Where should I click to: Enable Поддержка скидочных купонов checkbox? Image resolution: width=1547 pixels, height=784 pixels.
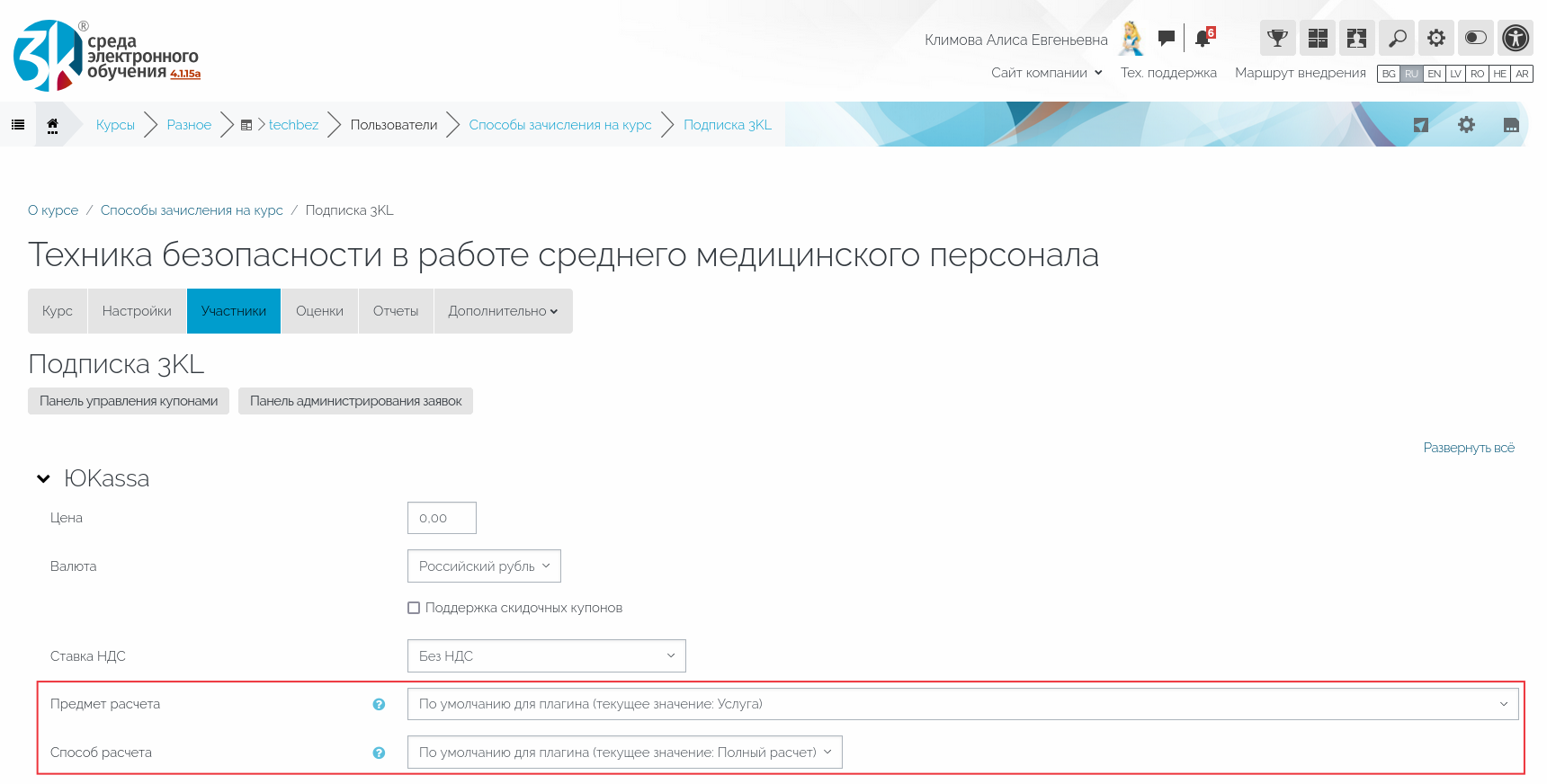(x=414, y=608)
